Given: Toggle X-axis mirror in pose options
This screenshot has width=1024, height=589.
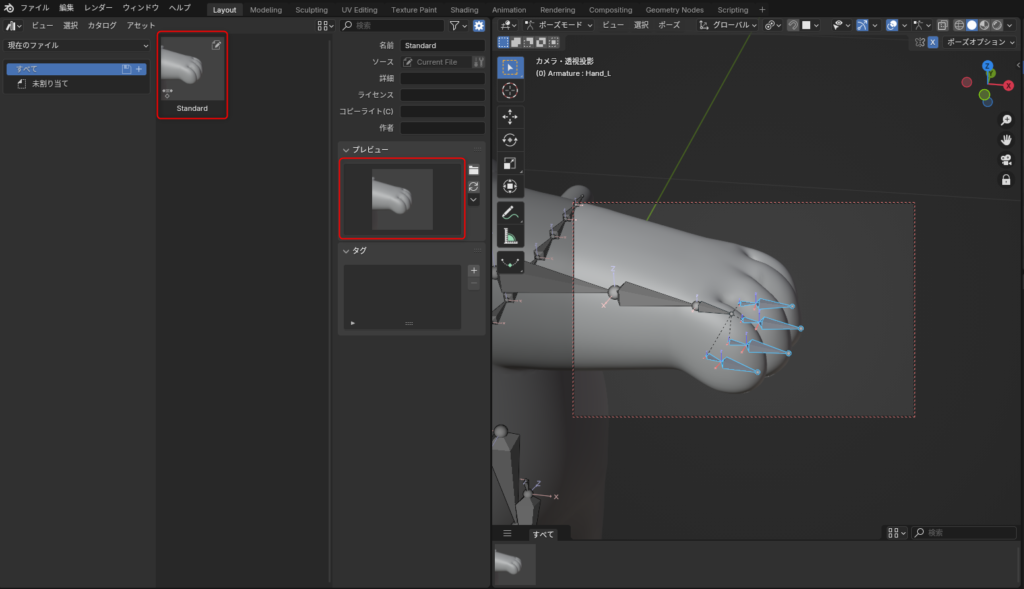Looking at the screenshot, I should [932, 42].
